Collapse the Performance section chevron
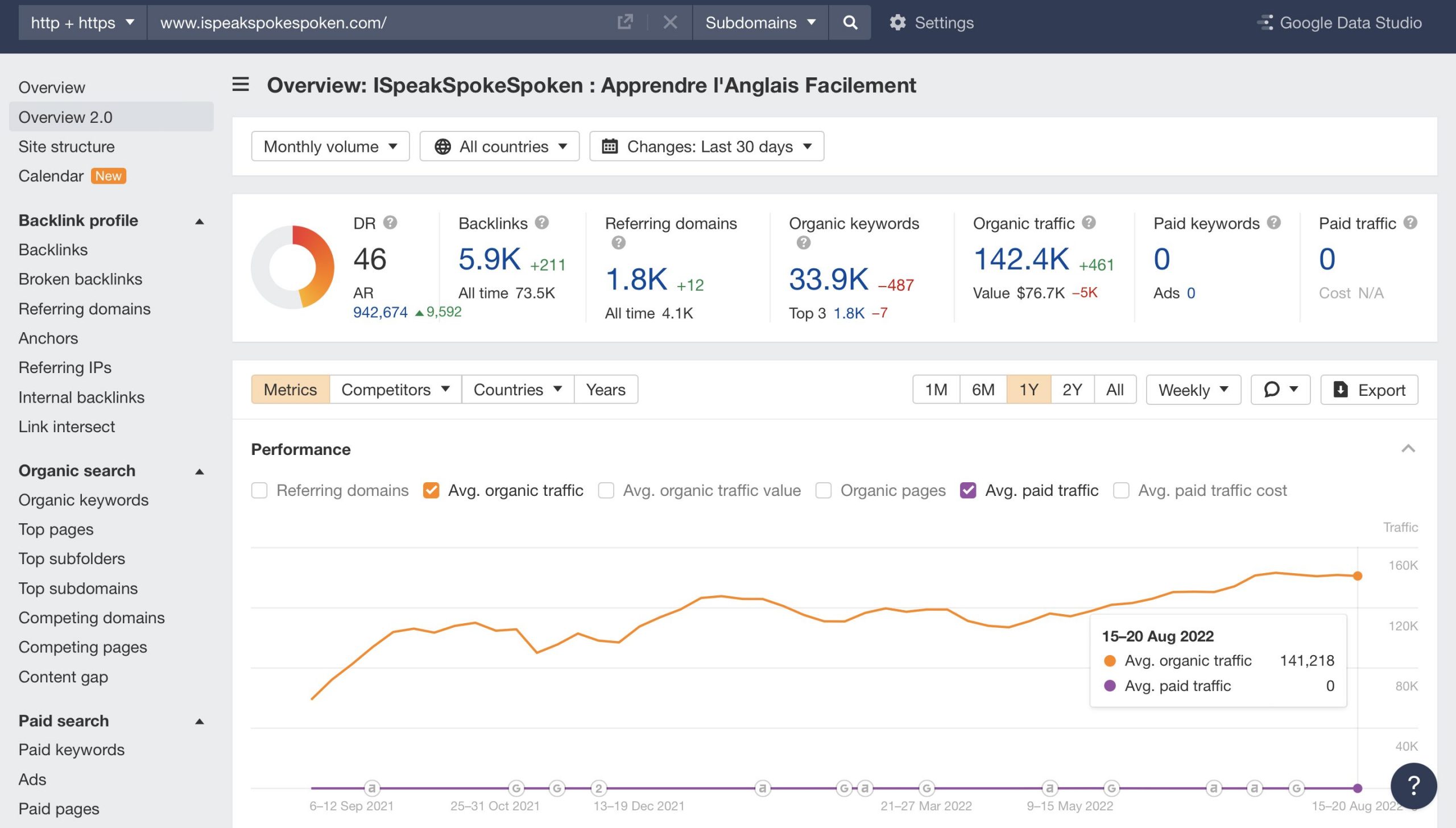The width and height of the screenshot is (1456, 828). [1408, 449]
